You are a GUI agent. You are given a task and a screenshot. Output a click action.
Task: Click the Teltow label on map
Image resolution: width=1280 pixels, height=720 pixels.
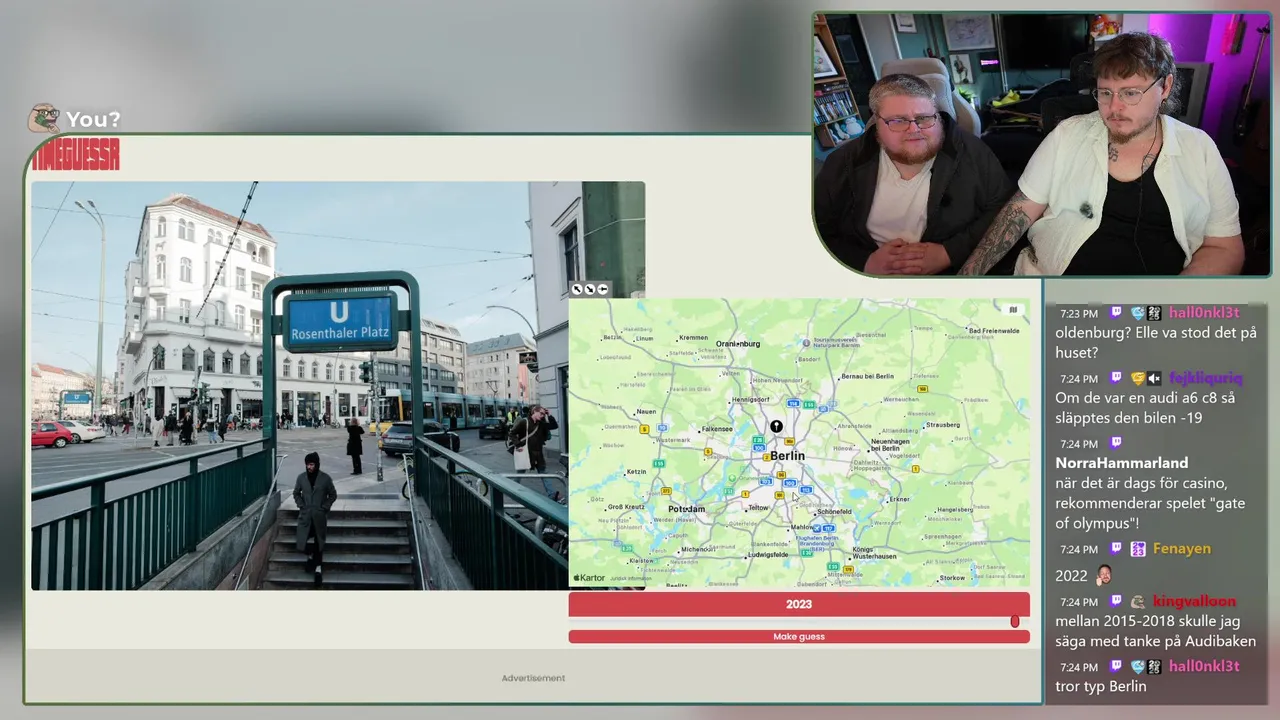pyautogui.click(x=759, y=508)
